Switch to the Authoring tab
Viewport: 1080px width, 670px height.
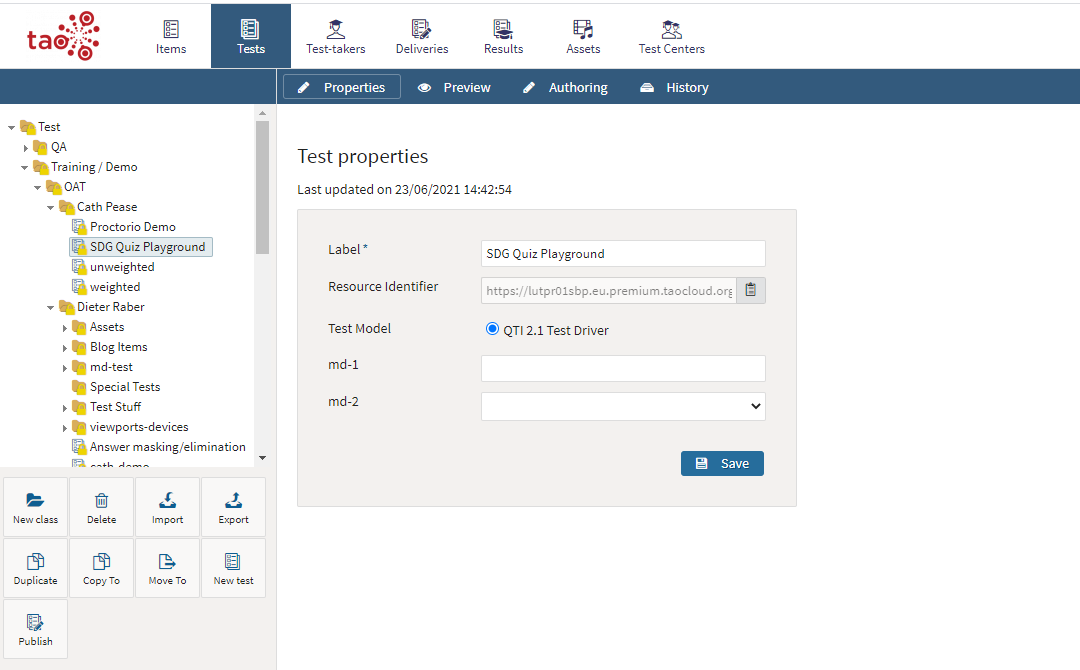(565, 87)
